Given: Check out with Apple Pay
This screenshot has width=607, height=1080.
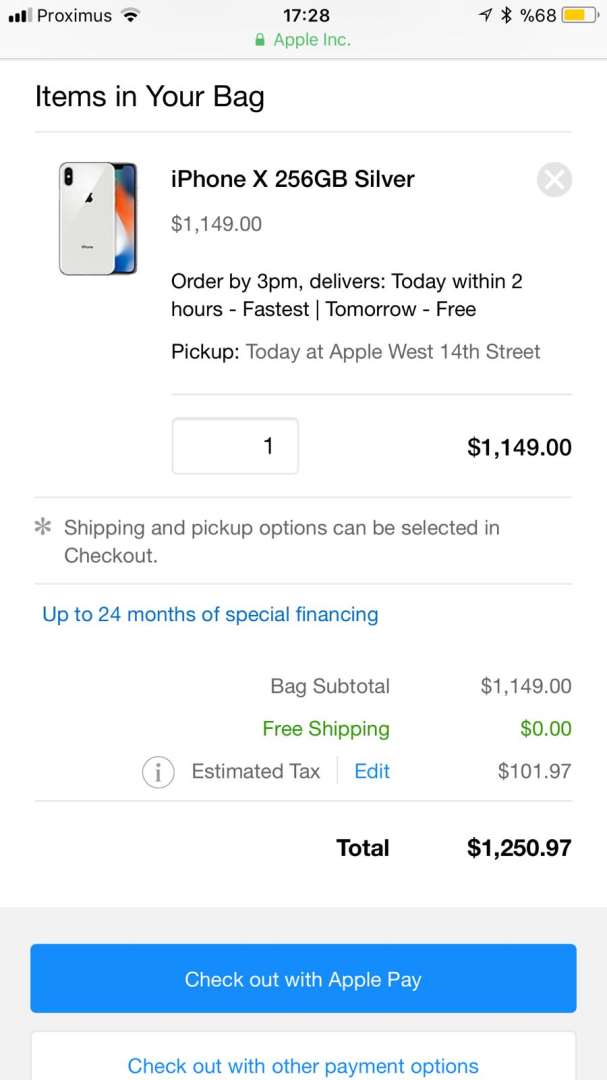Looking at the screenshot, I should click(x=303, y=979).
